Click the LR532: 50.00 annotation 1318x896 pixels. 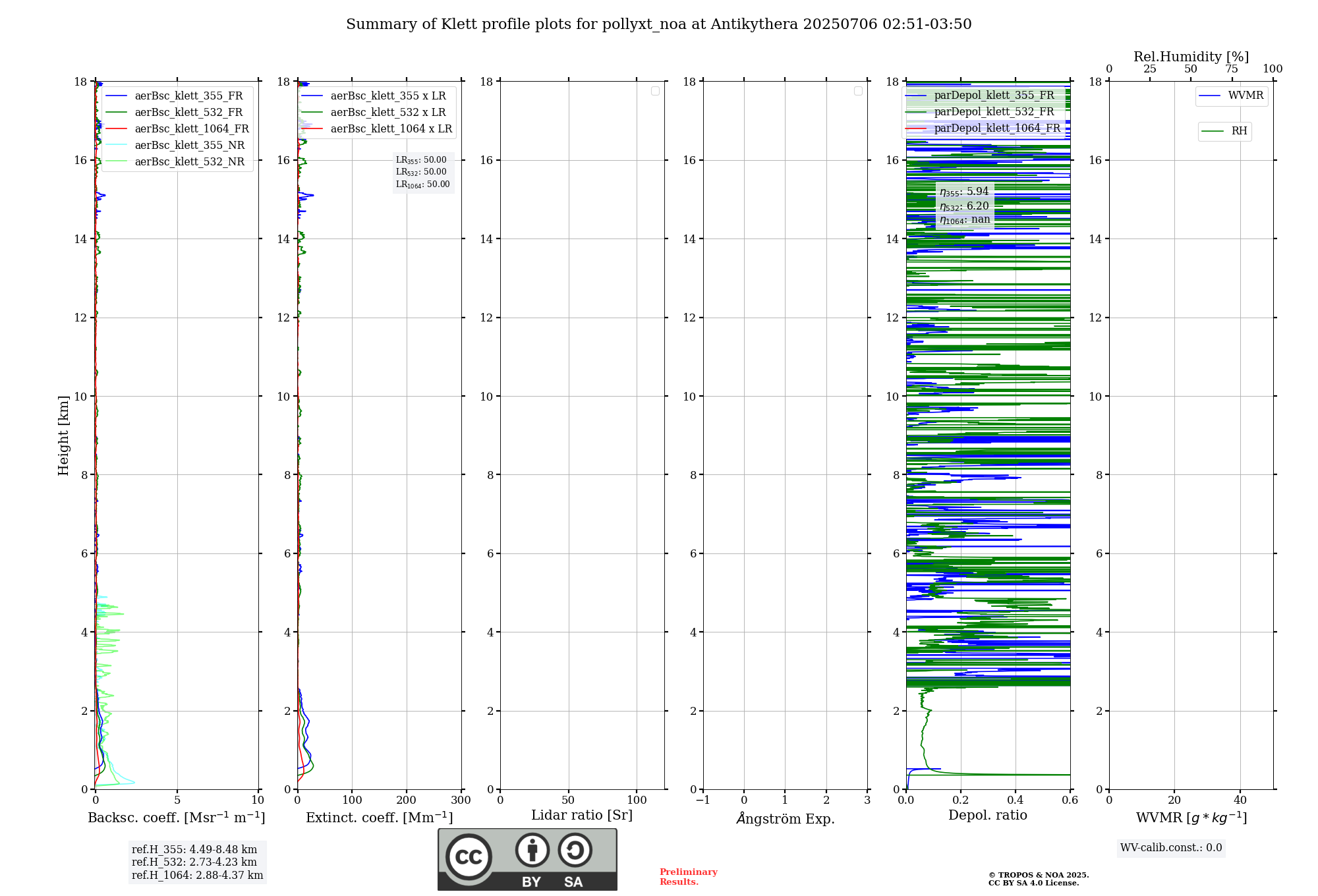(421, 172)
